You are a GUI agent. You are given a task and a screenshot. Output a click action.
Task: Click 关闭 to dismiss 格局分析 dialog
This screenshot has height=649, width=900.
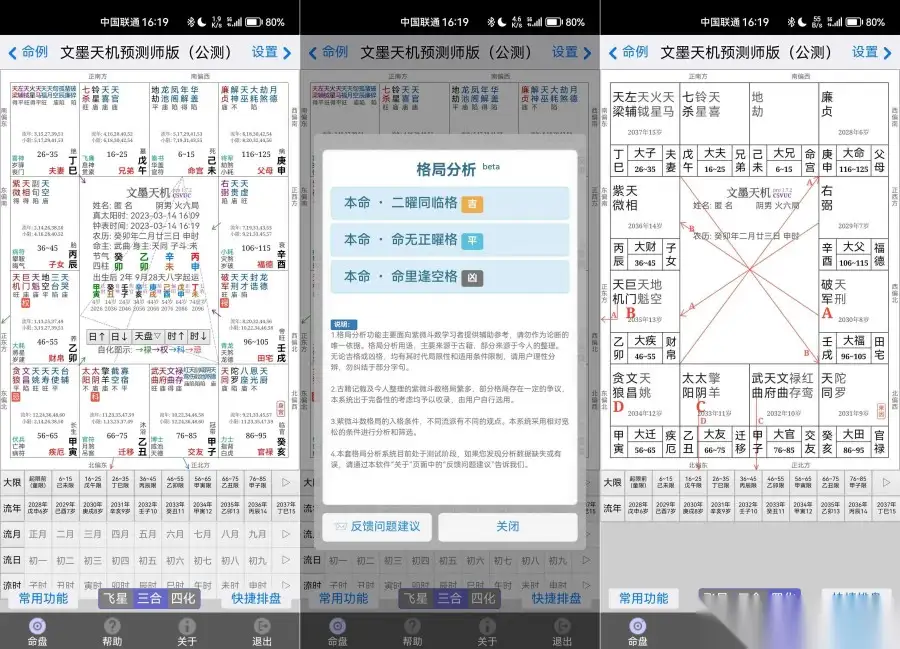[x=507, y=526]
